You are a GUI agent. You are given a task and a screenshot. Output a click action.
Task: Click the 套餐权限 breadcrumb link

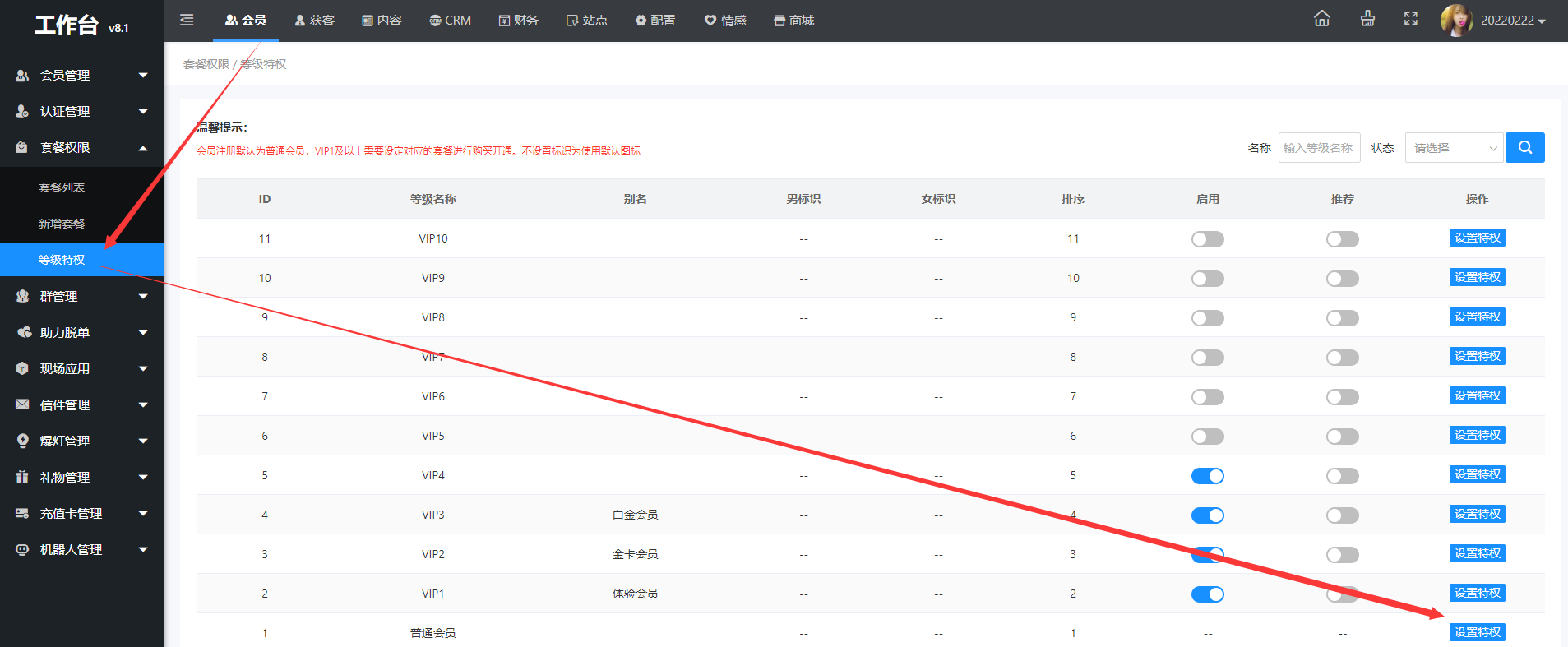click(206, 64)
